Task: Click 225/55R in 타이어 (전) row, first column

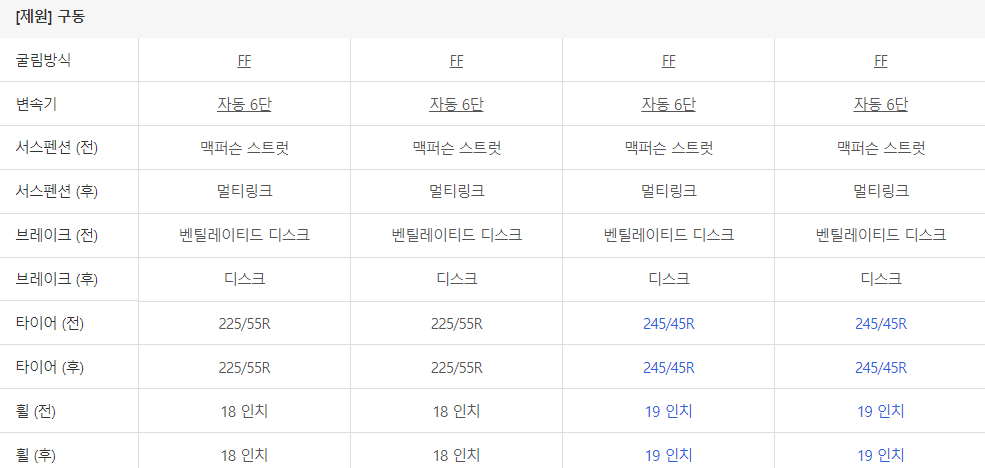Action: point(244,324)
